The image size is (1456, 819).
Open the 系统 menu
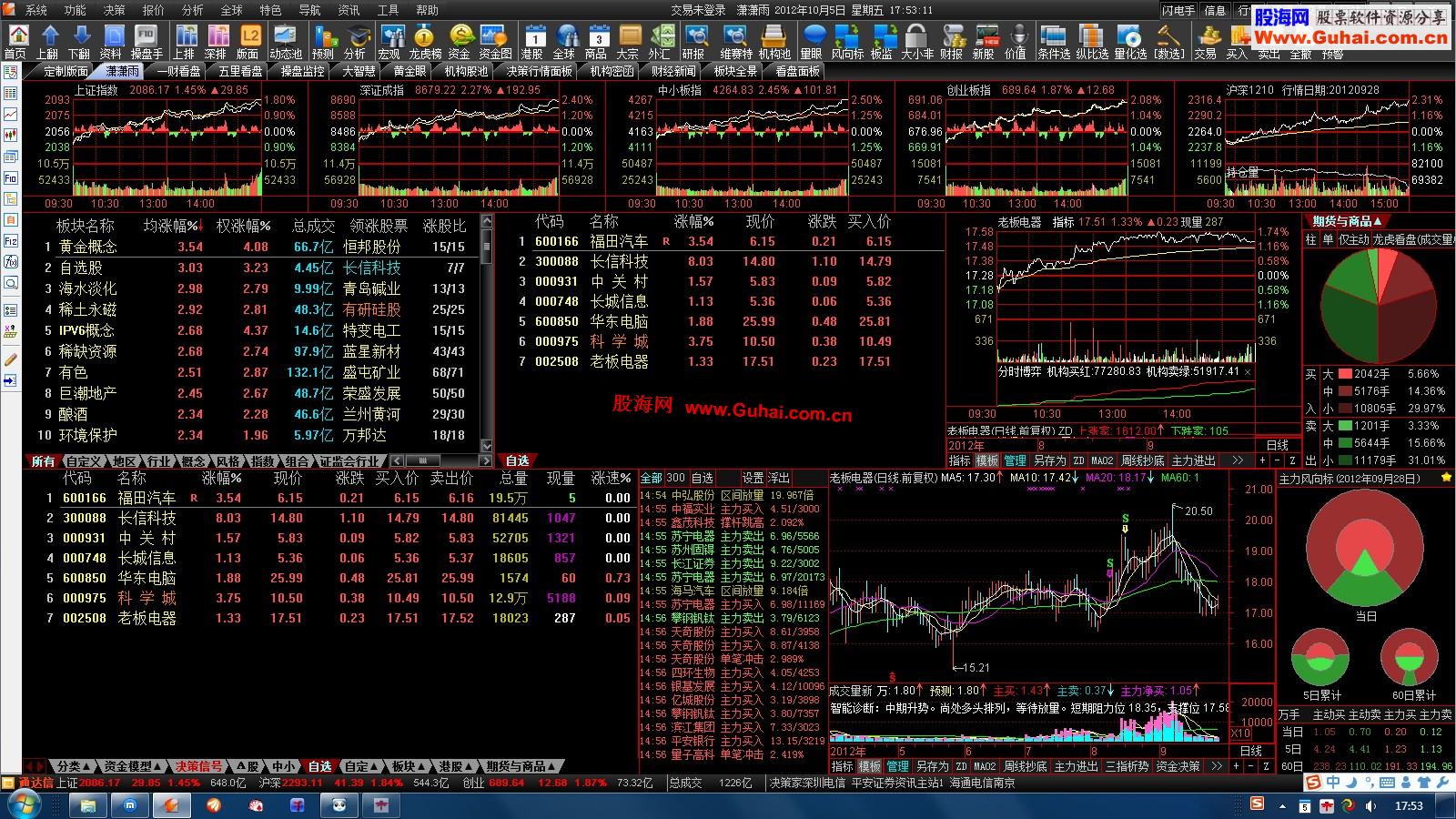(x=36, y=10)
